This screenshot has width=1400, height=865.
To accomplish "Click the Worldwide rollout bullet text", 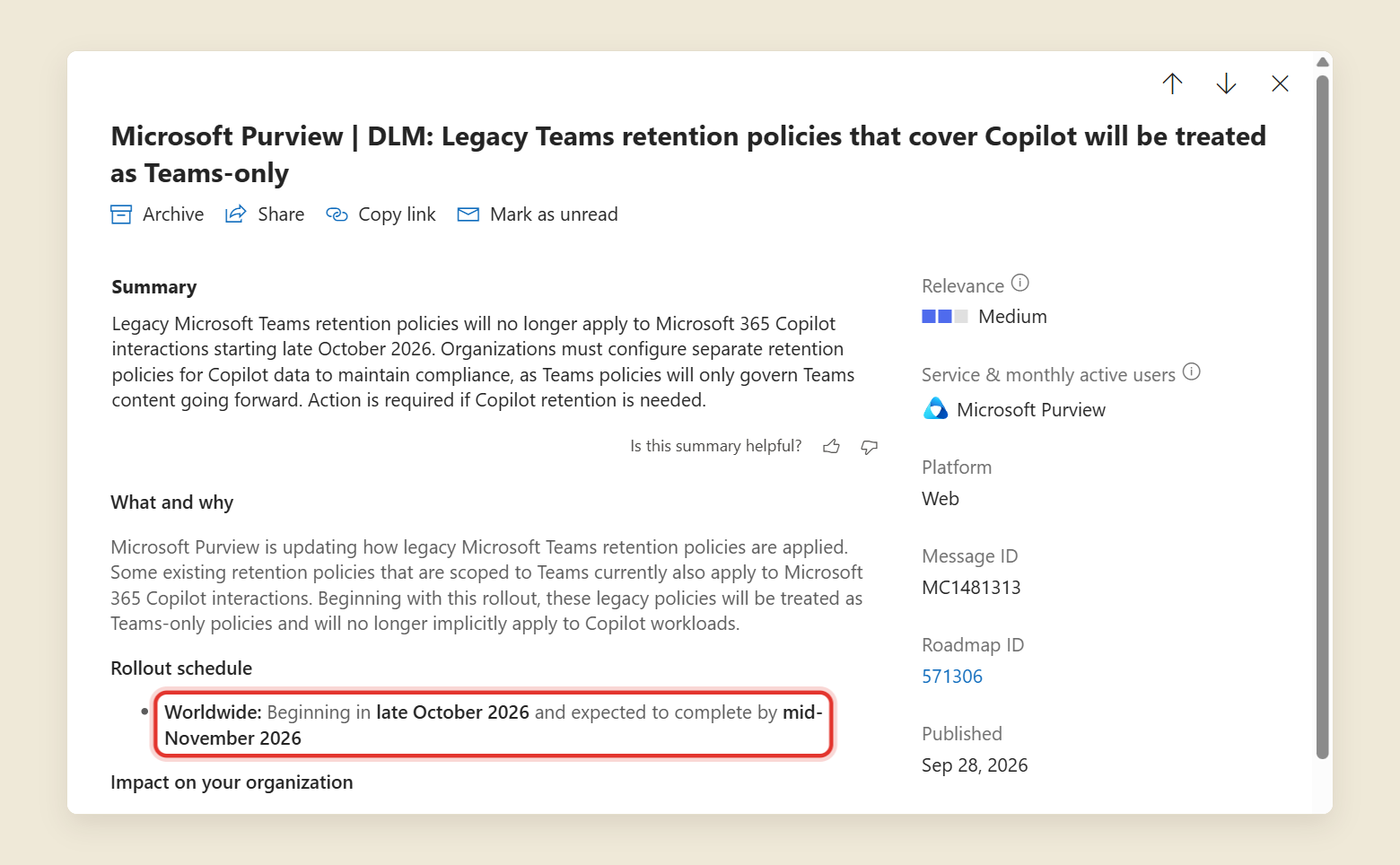I will [494, 725].
